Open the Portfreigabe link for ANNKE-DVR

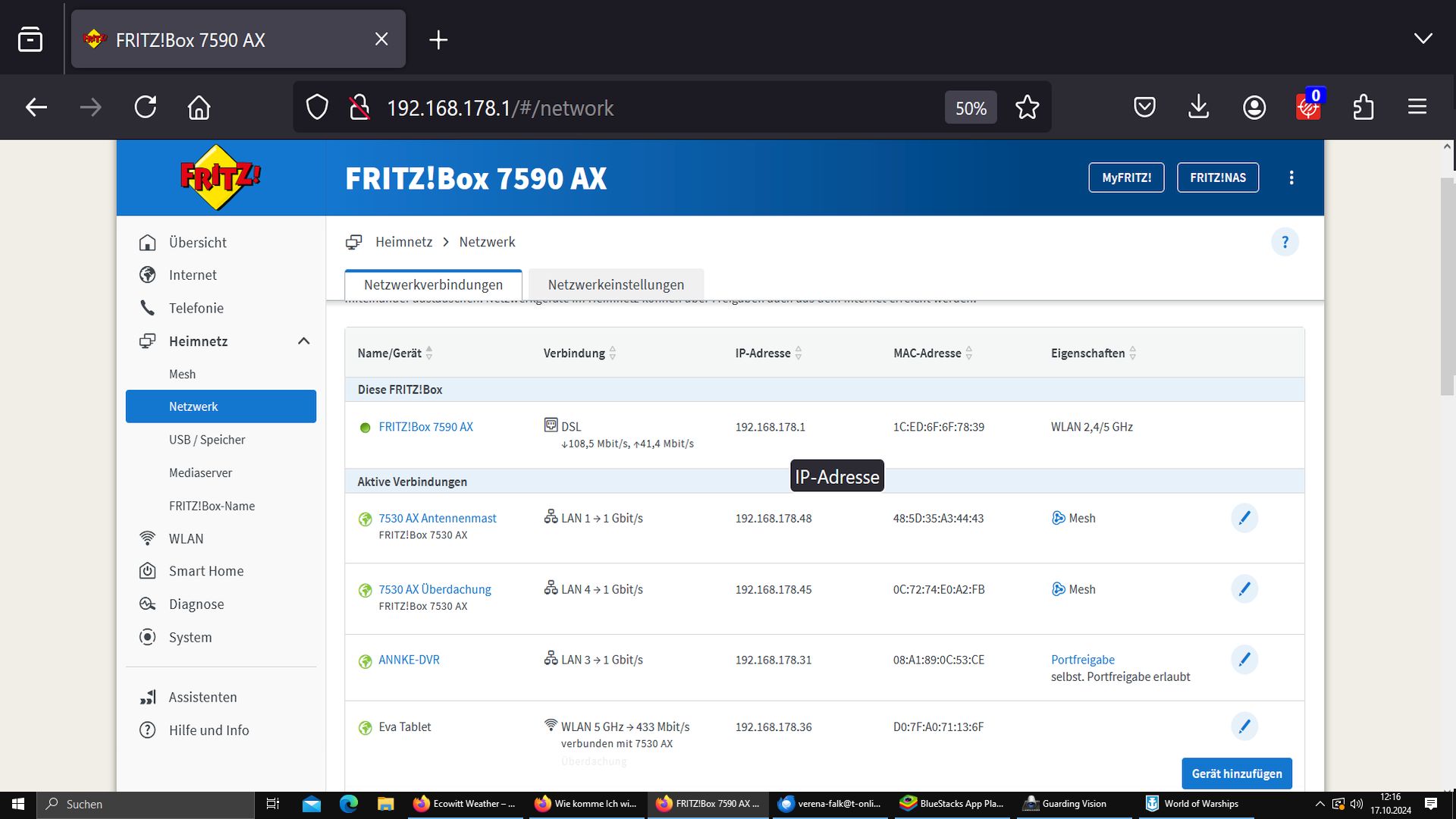1082,660
